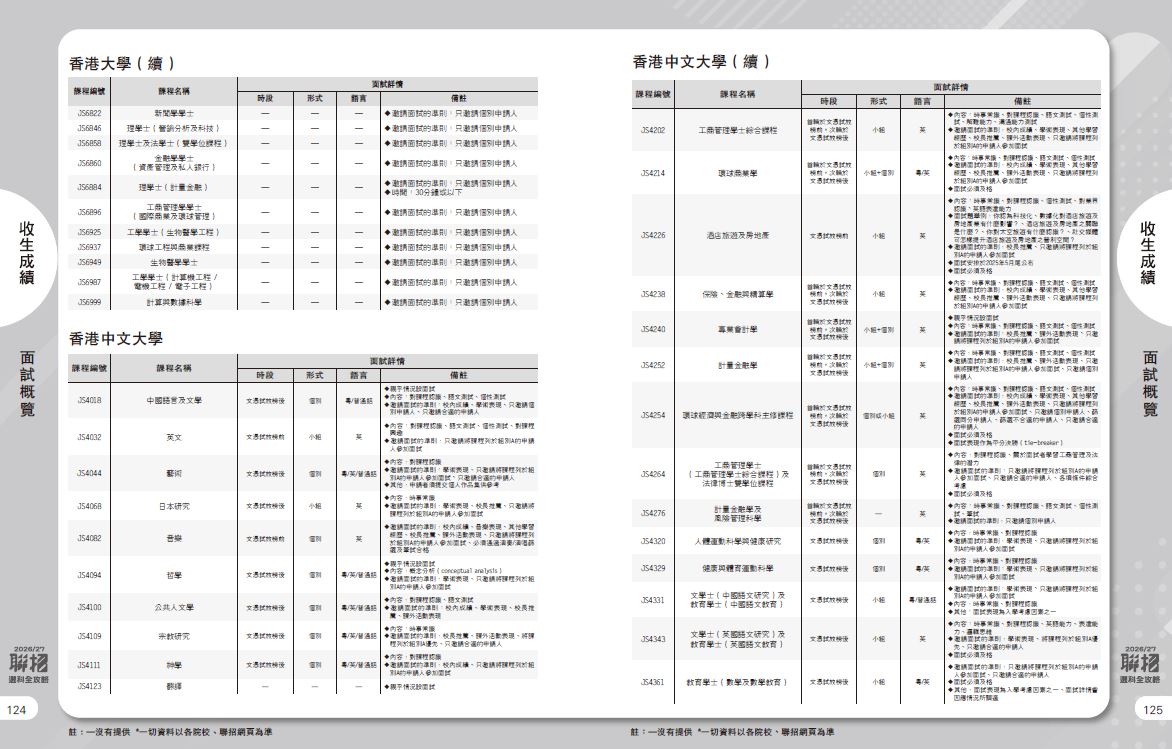The height and width of the screenshot is (749, 1172).
Task: Click course name 專業會計學
Action: pyautogui.click(x=739, y=329)
